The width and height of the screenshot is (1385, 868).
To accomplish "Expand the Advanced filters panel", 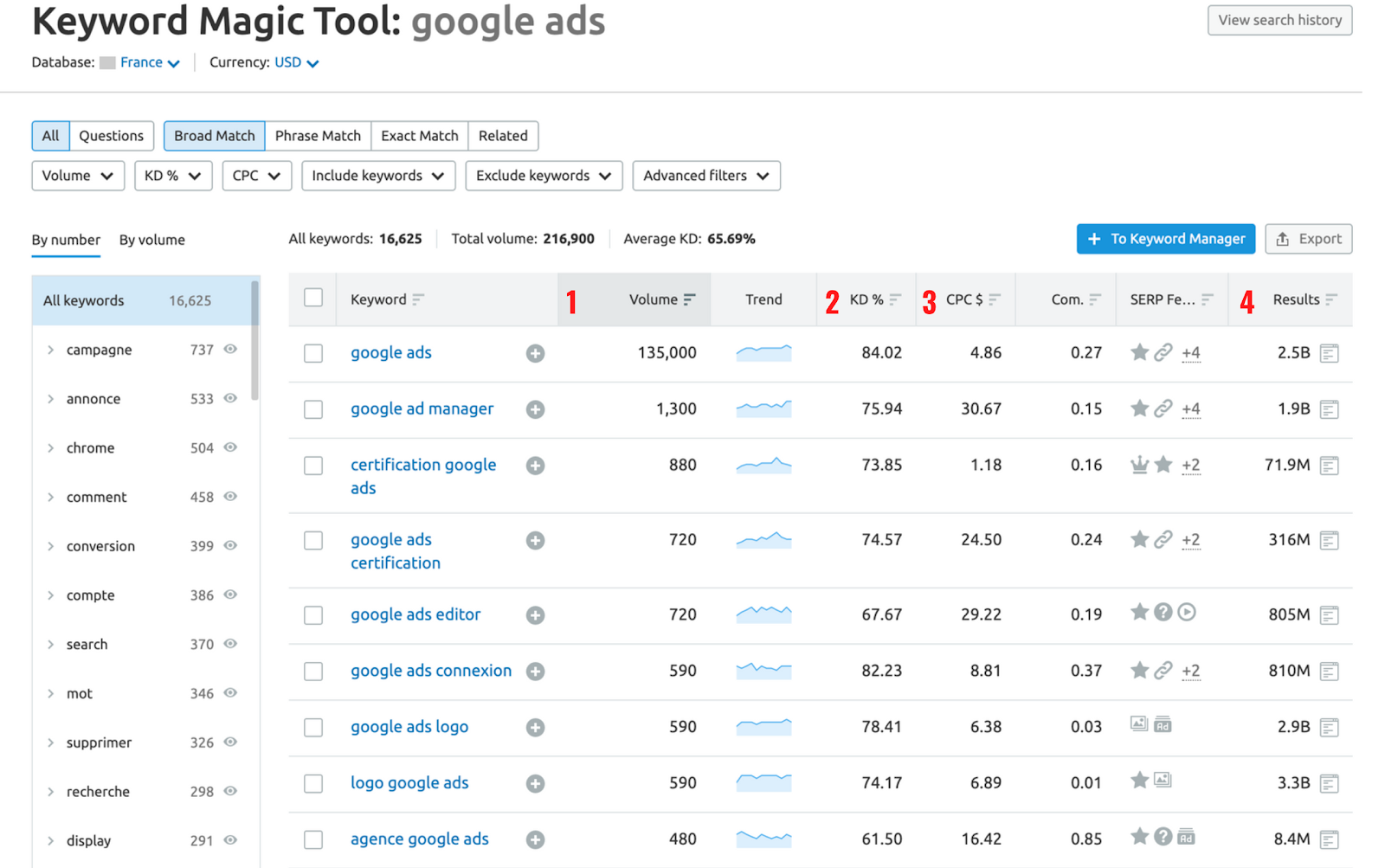I will coord(705,176).
